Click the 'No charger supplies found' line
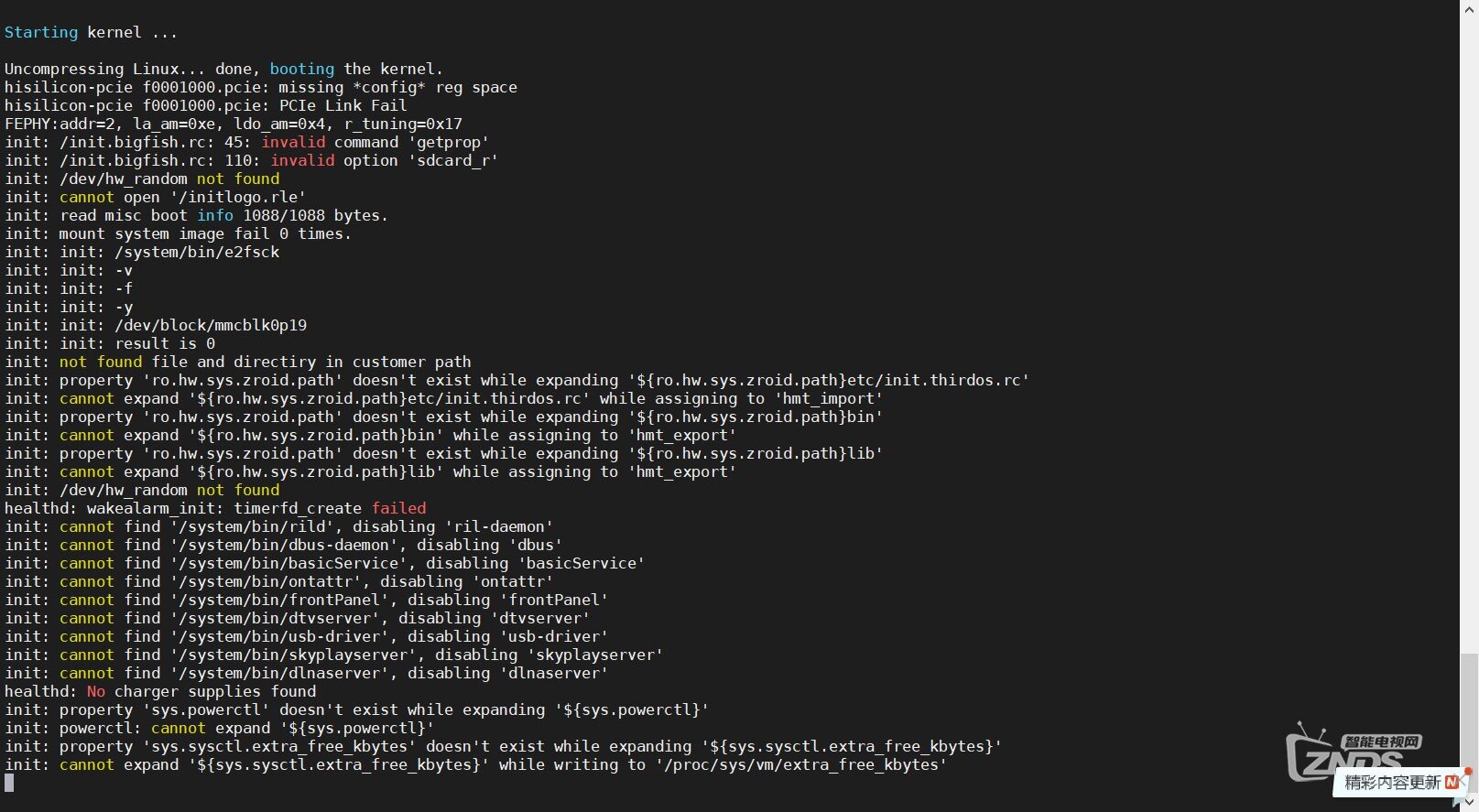The height and width of the screenshot is (812, 1479). pos(160,691)
